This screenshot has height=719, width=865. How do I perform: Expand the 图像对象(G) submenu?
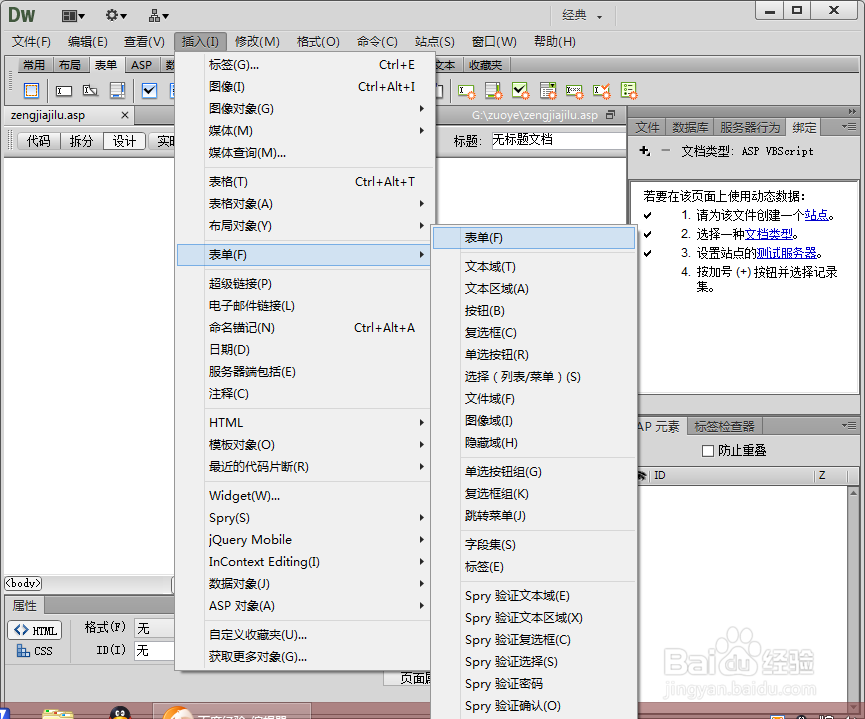(x=303, y=109)
